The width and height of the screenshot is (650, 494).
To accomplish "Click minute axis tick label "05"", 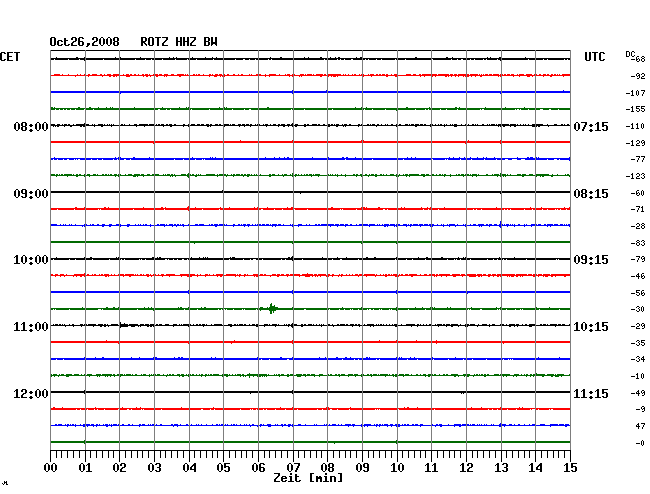I will (223, 468).
